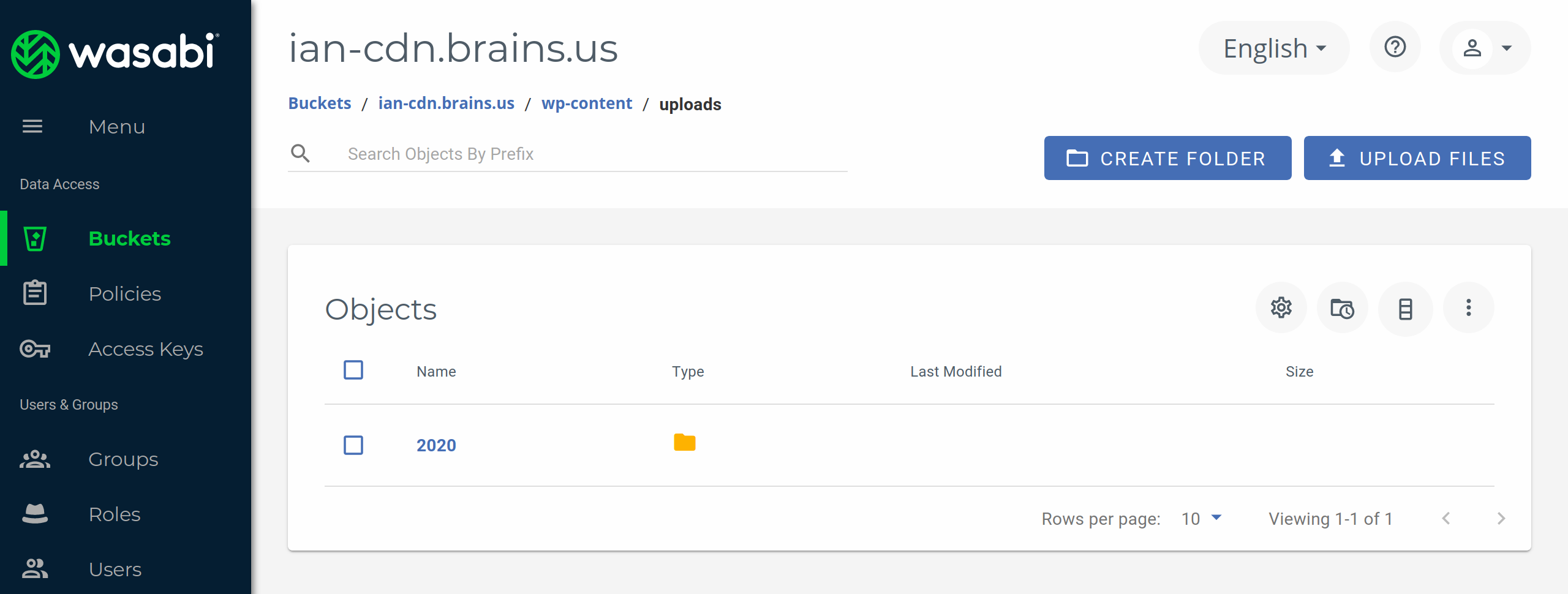Check the box next to 2020 folder

(353, 445)
